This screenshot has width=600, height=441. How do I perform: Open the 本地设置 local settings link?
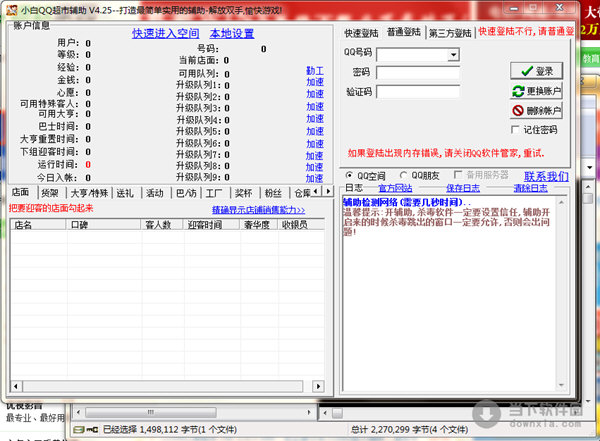[232, 34]
